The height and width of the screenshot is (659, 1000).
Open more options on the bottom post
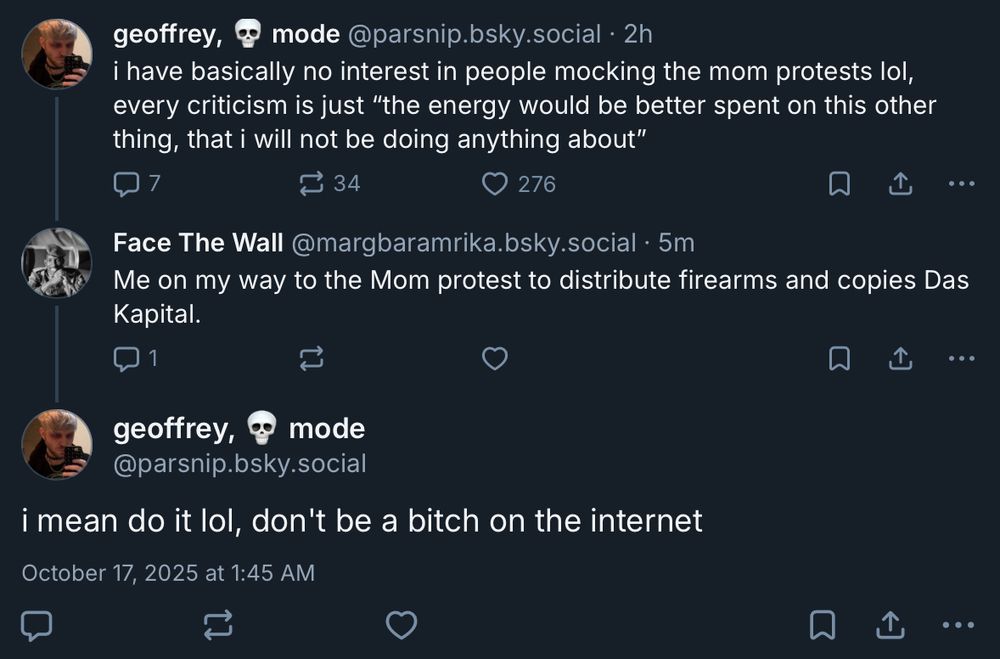[x=961, y=626]
